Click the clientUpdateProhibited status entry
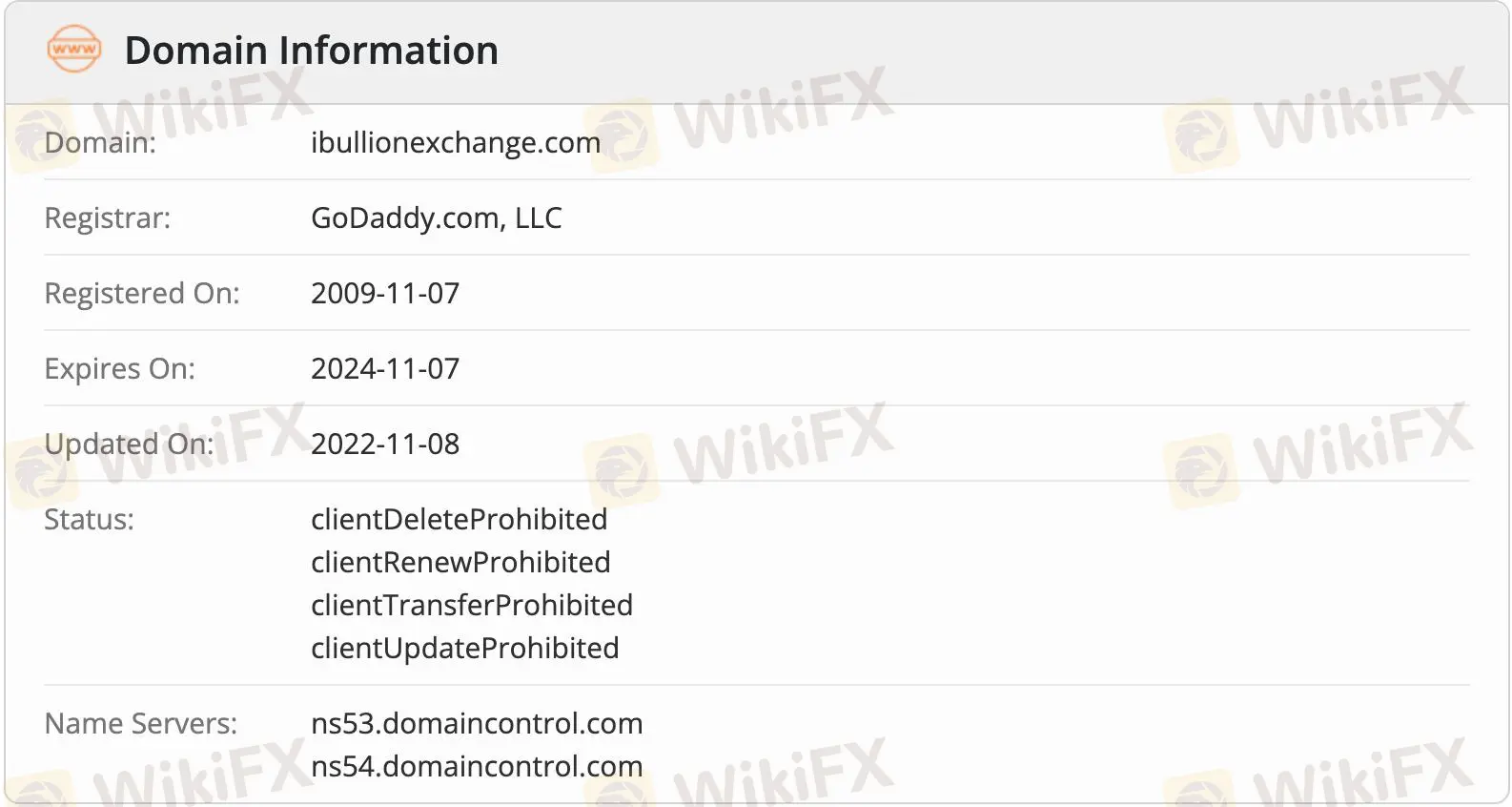Image resolution: width=1512 pixels, height=807 pixels. (x=465, y=649)
